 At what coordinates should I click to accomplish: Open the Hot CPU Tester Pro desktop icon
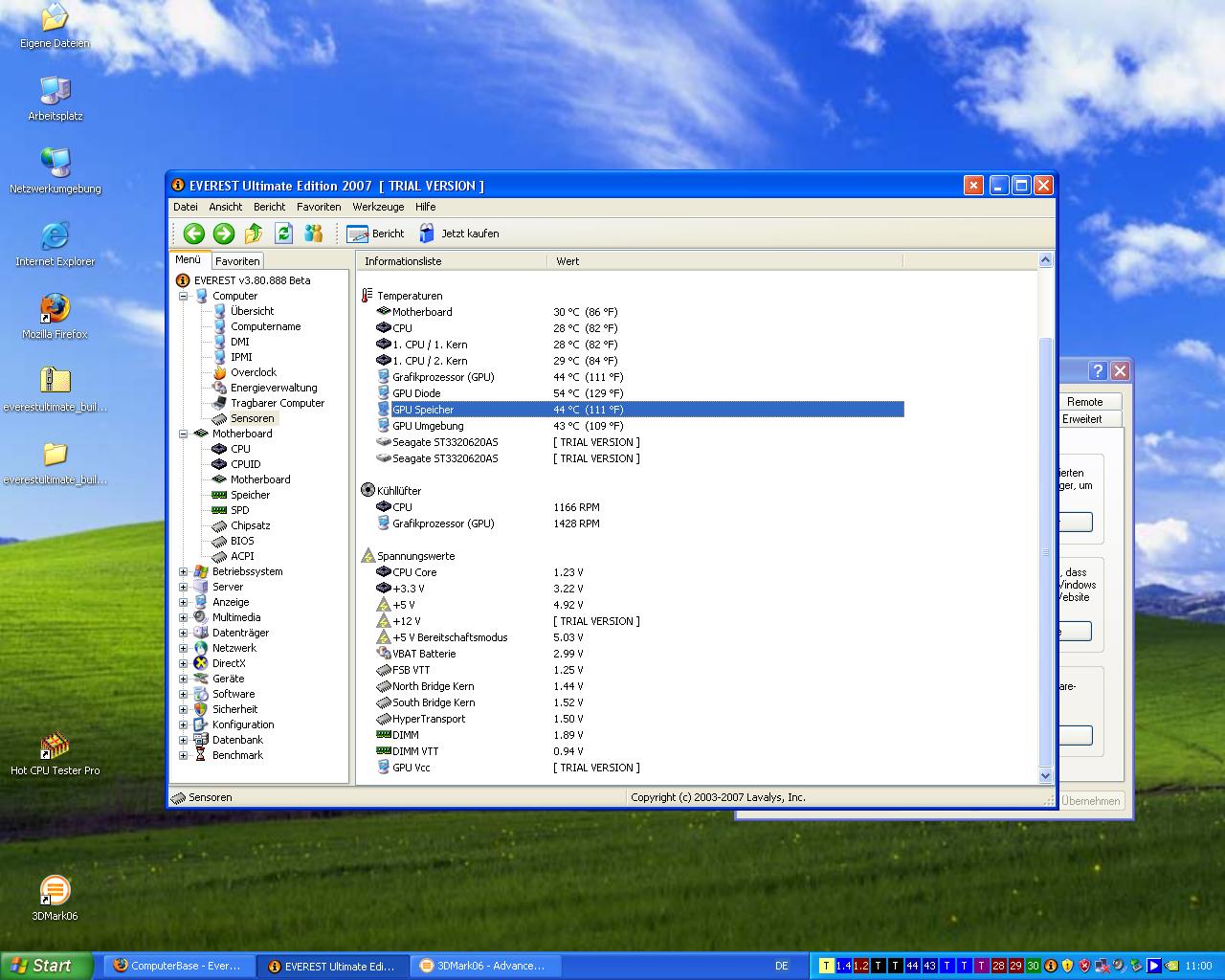[x=55, y=753]
